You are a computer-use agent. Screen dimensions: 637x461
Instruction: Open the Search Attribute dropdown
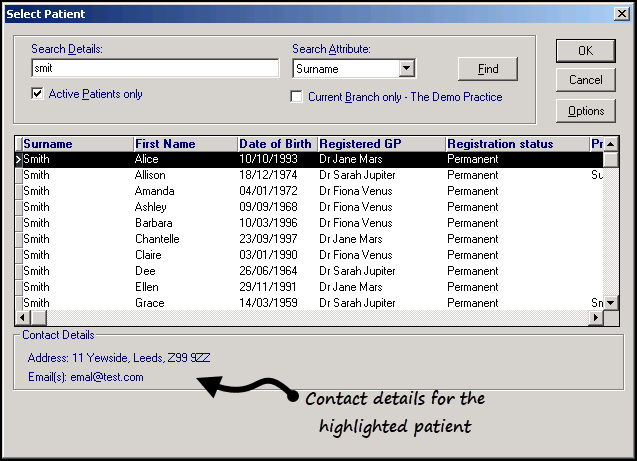click(x=406, y=69)
